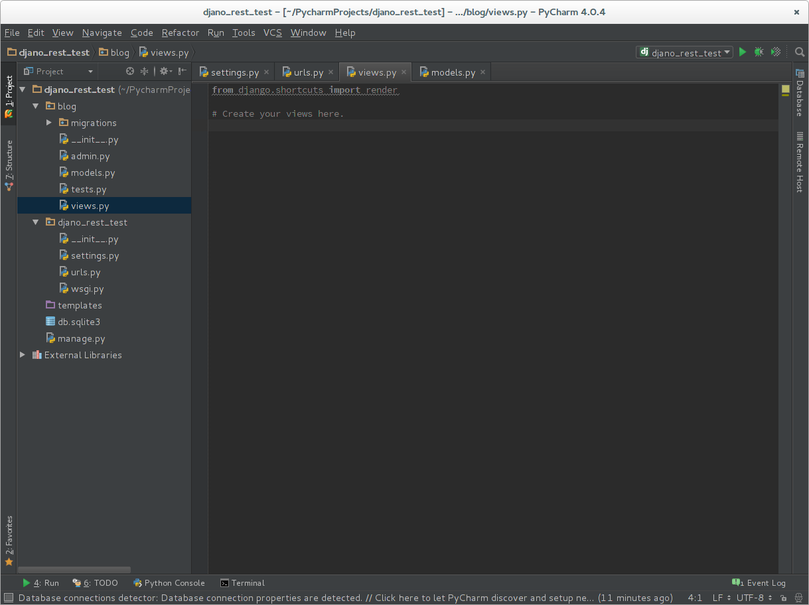809x605 pixels.
Task: Open the Navigate menu
Action: click(x=102, y=32)
